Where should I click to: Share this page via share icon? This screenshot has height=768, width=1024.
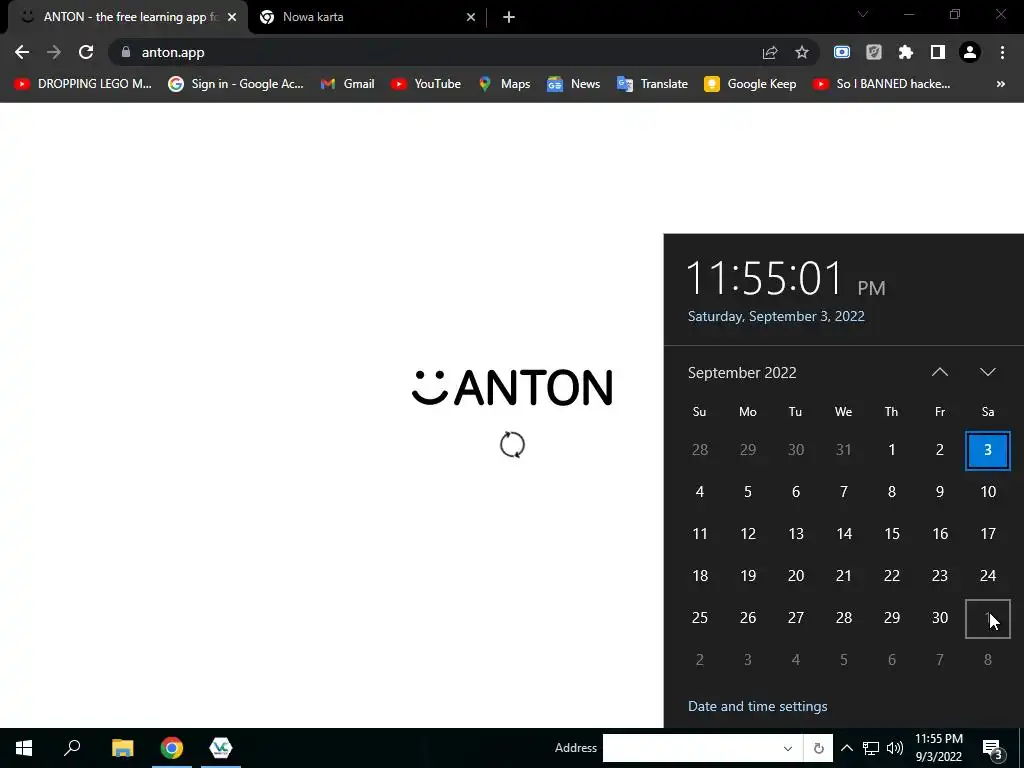(770, 52)
